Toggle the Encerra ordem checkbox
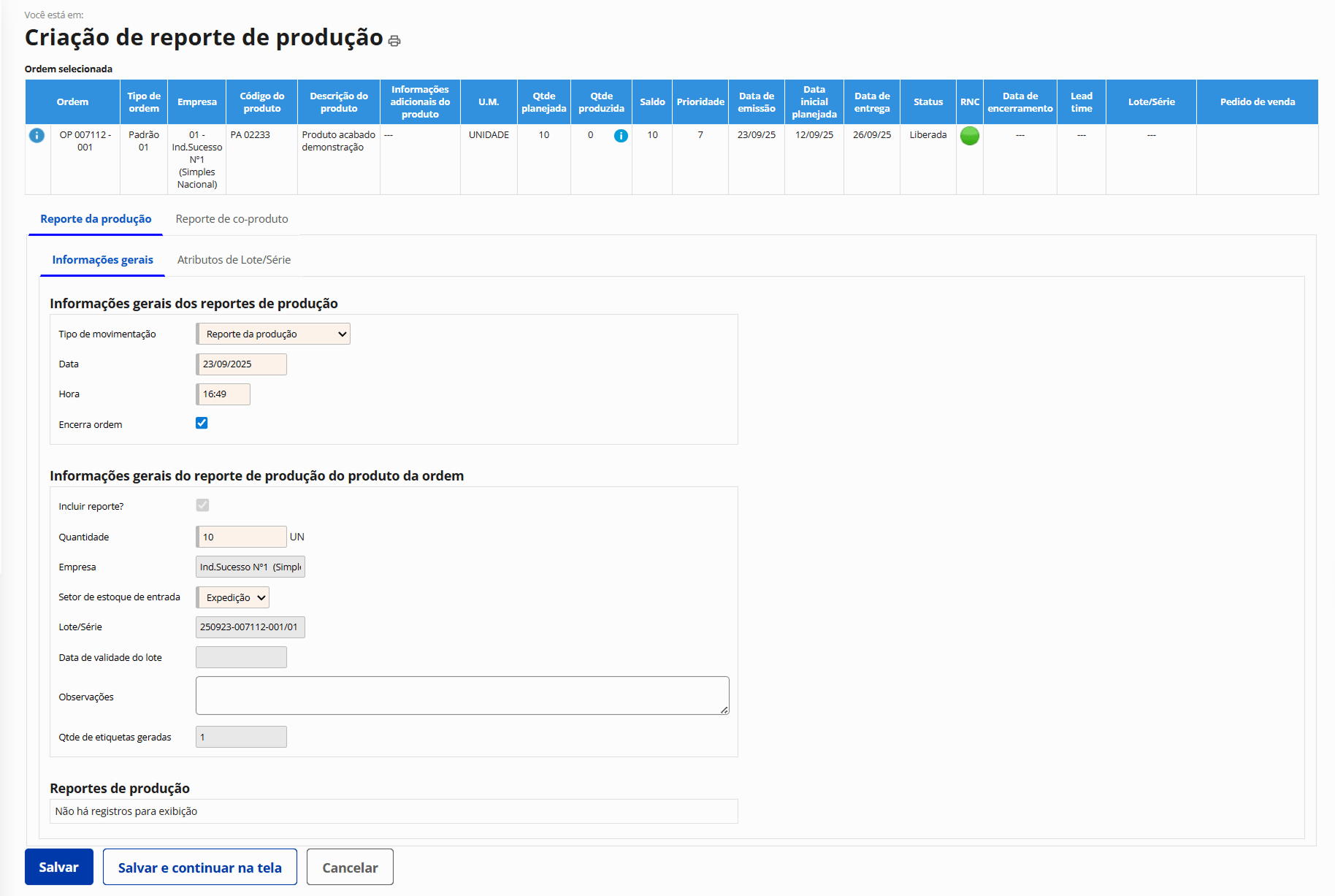Screen dimensions: 1335x896 [x=202, y=424]
